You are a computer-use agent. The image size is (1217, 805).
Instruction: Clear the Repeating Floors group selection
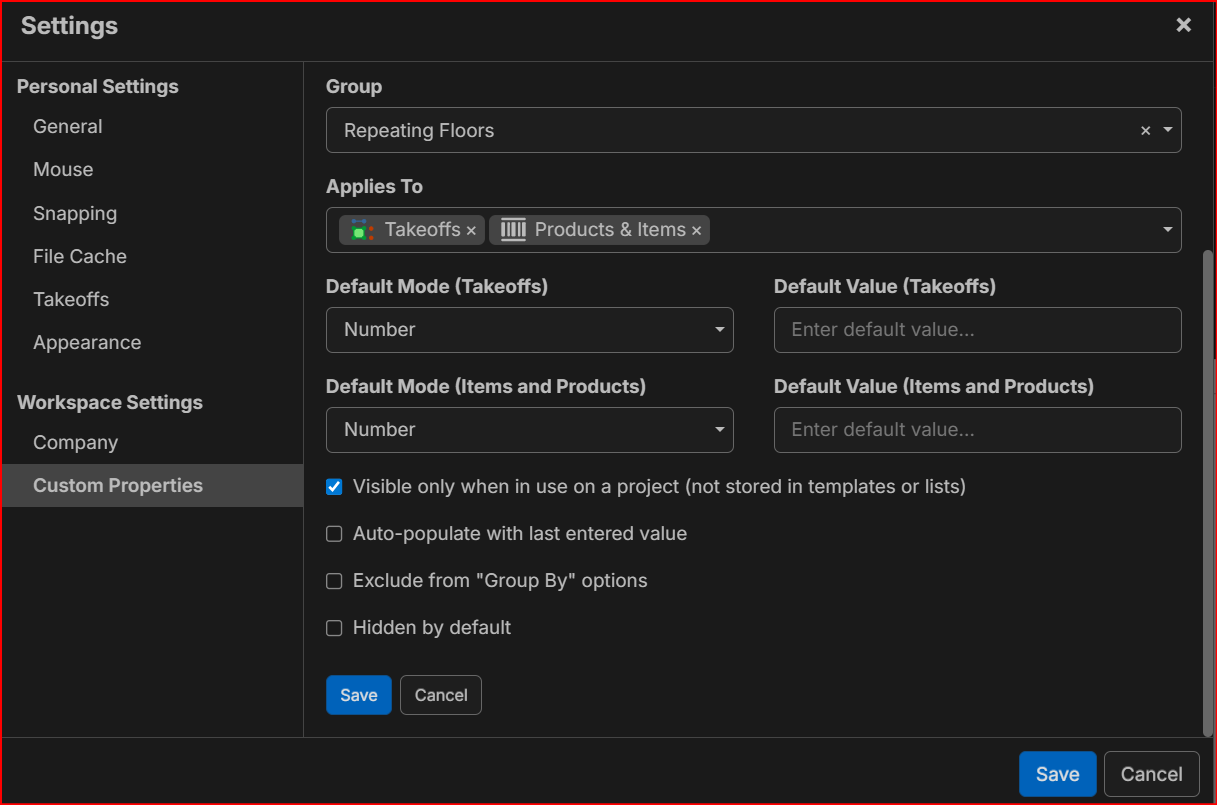coord(1145,131)
